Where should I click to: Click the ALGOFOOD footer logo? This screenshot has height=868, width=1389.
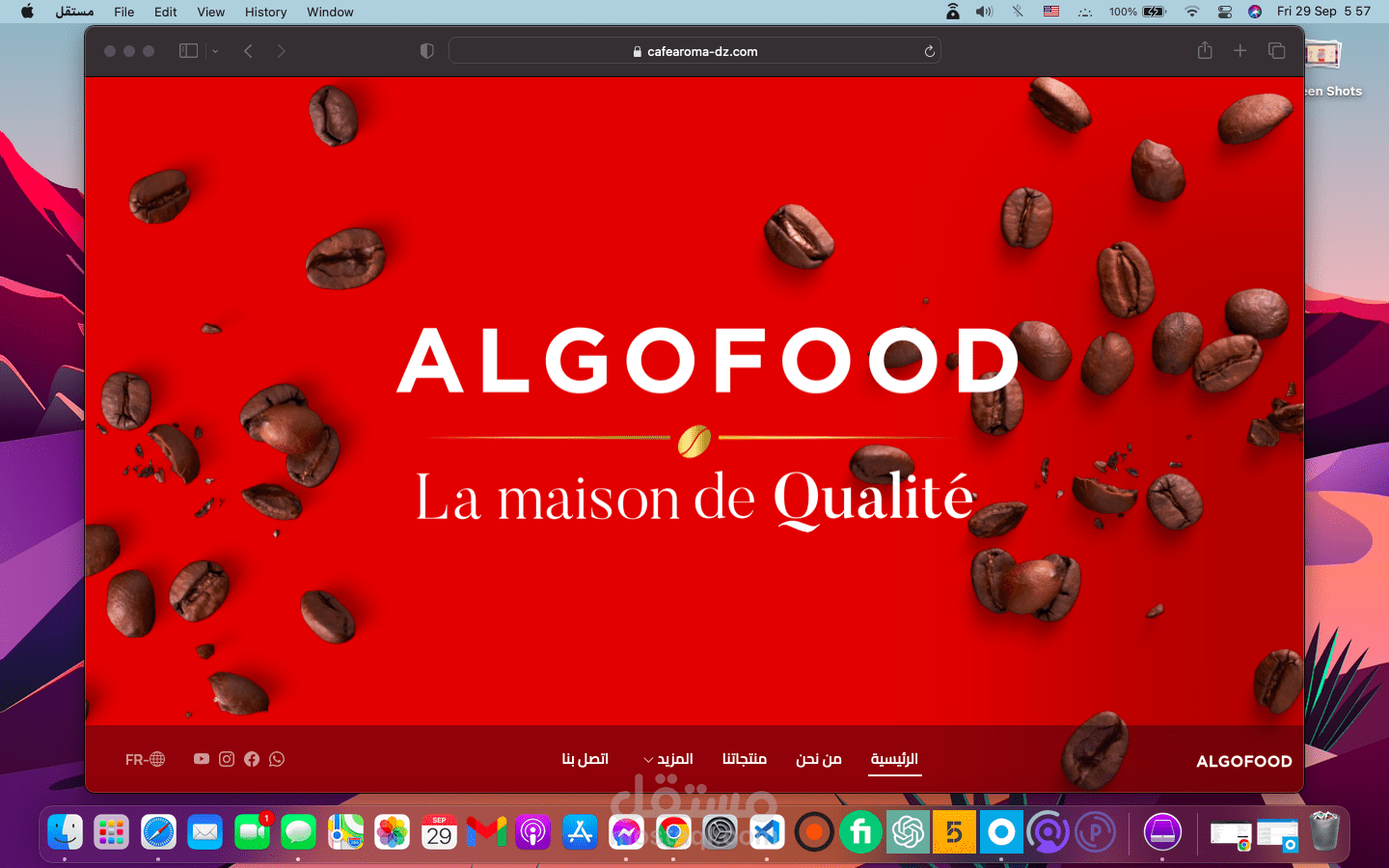coord(1244,761)
